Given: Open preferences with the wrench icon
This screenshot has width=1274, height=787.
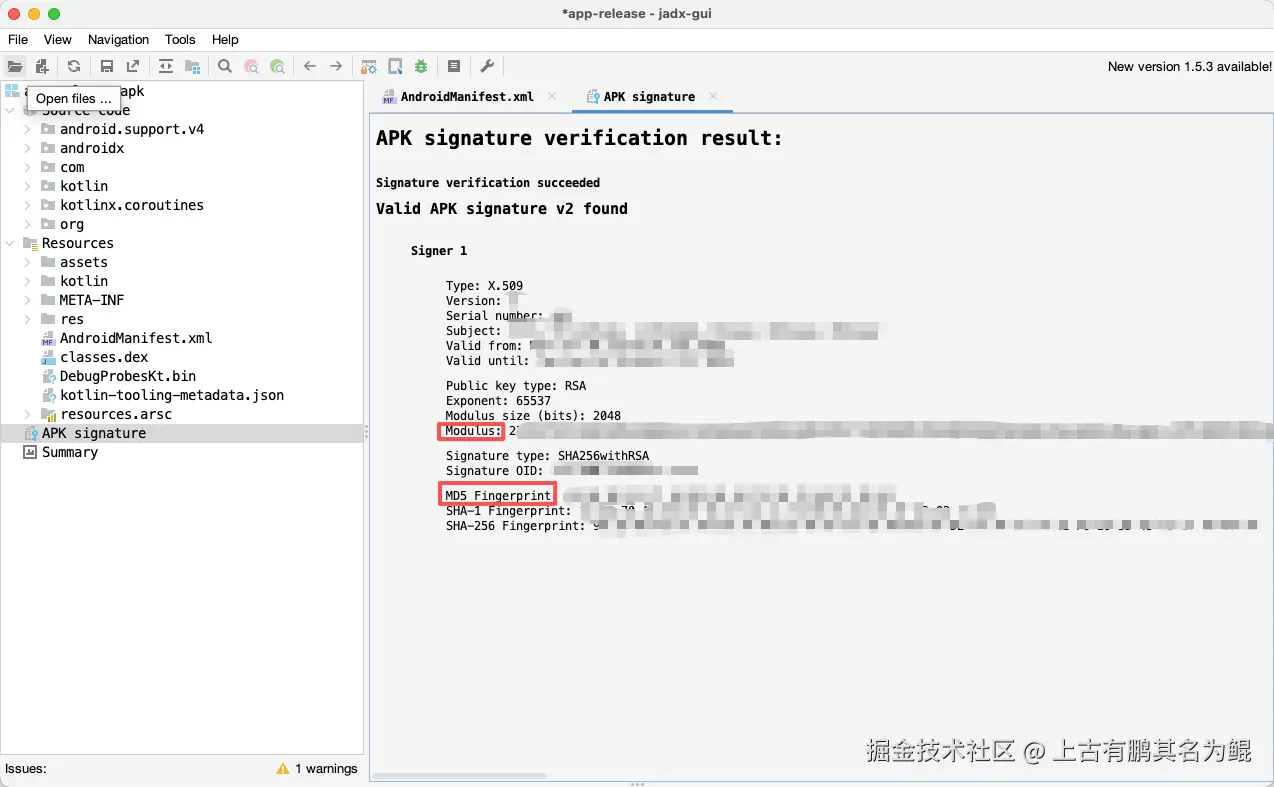Looking at the screenshot, I should pos(487,66).
